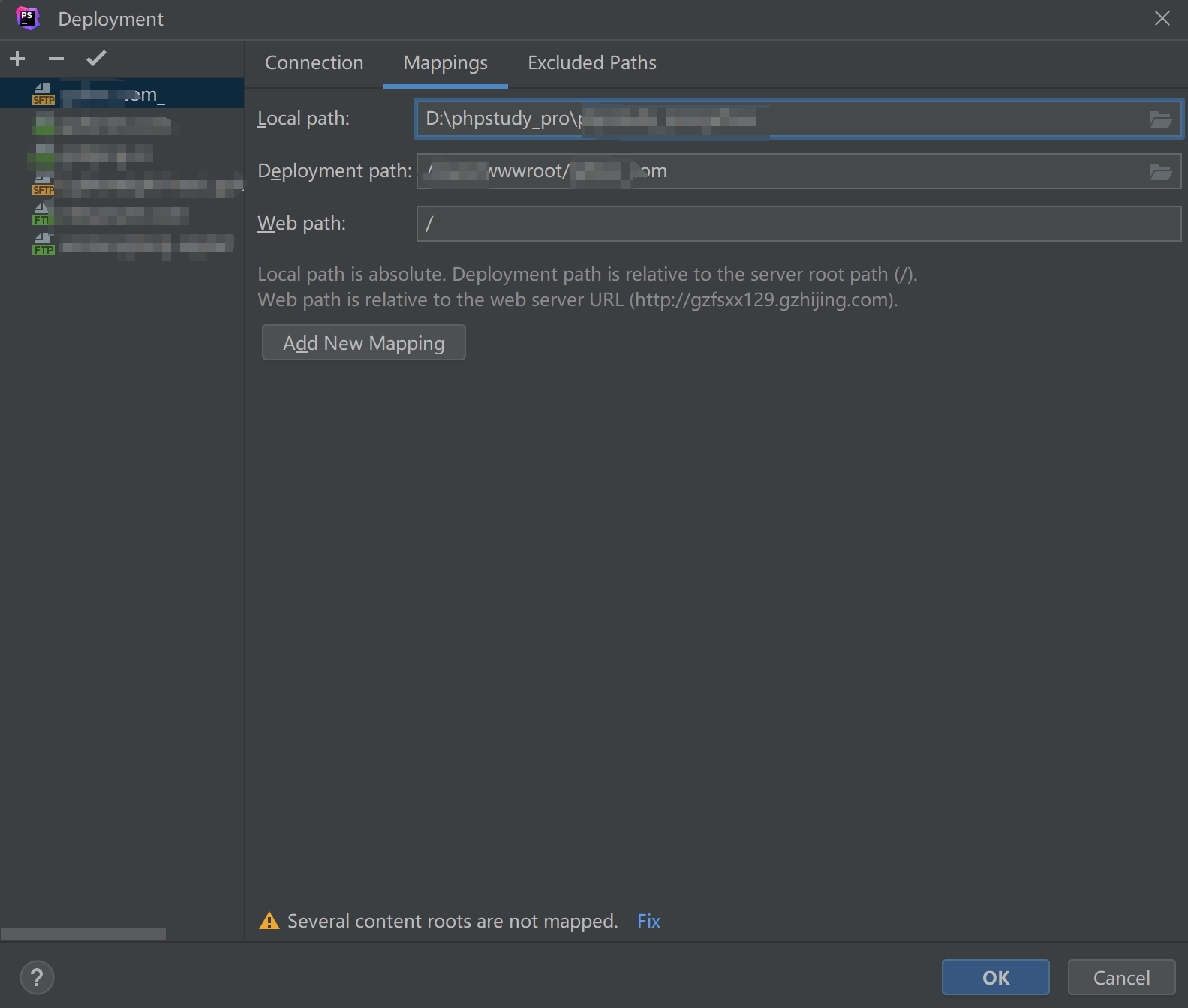
Task: Open the Excluded Paths tab
Action: (x=591, y=62)
